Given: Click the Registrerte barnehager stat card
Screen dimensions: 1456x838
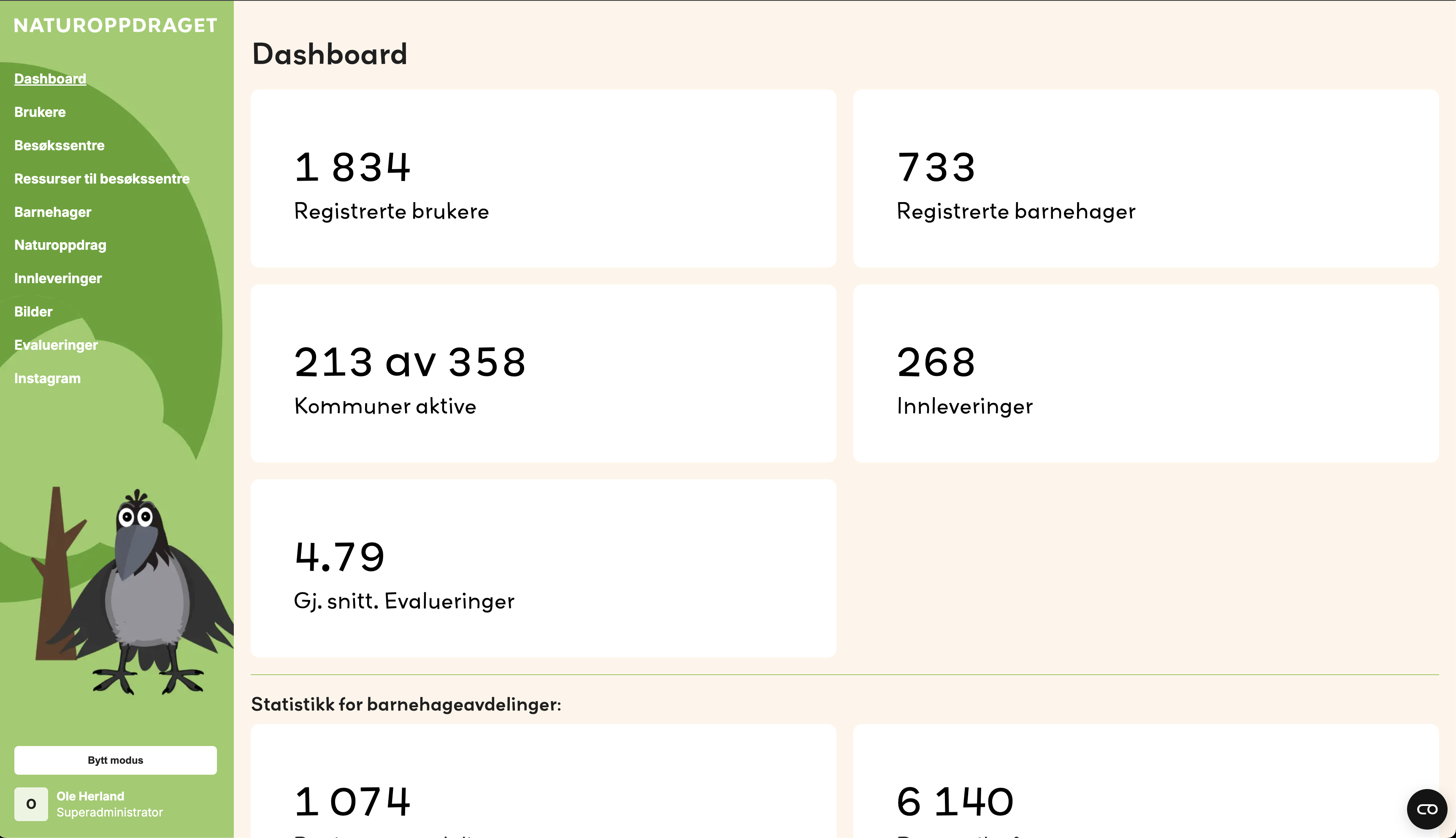Looking at the screenshot, I should pos(1145,178).
